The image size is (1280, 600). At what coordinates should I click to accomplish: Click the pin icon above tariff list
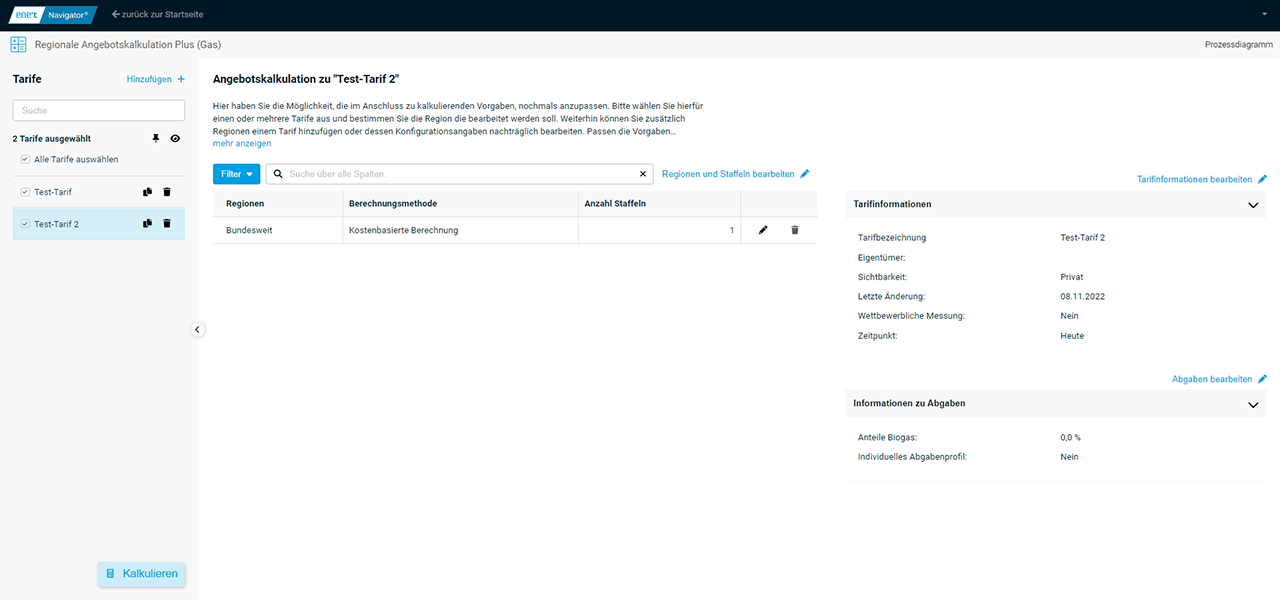156,139
